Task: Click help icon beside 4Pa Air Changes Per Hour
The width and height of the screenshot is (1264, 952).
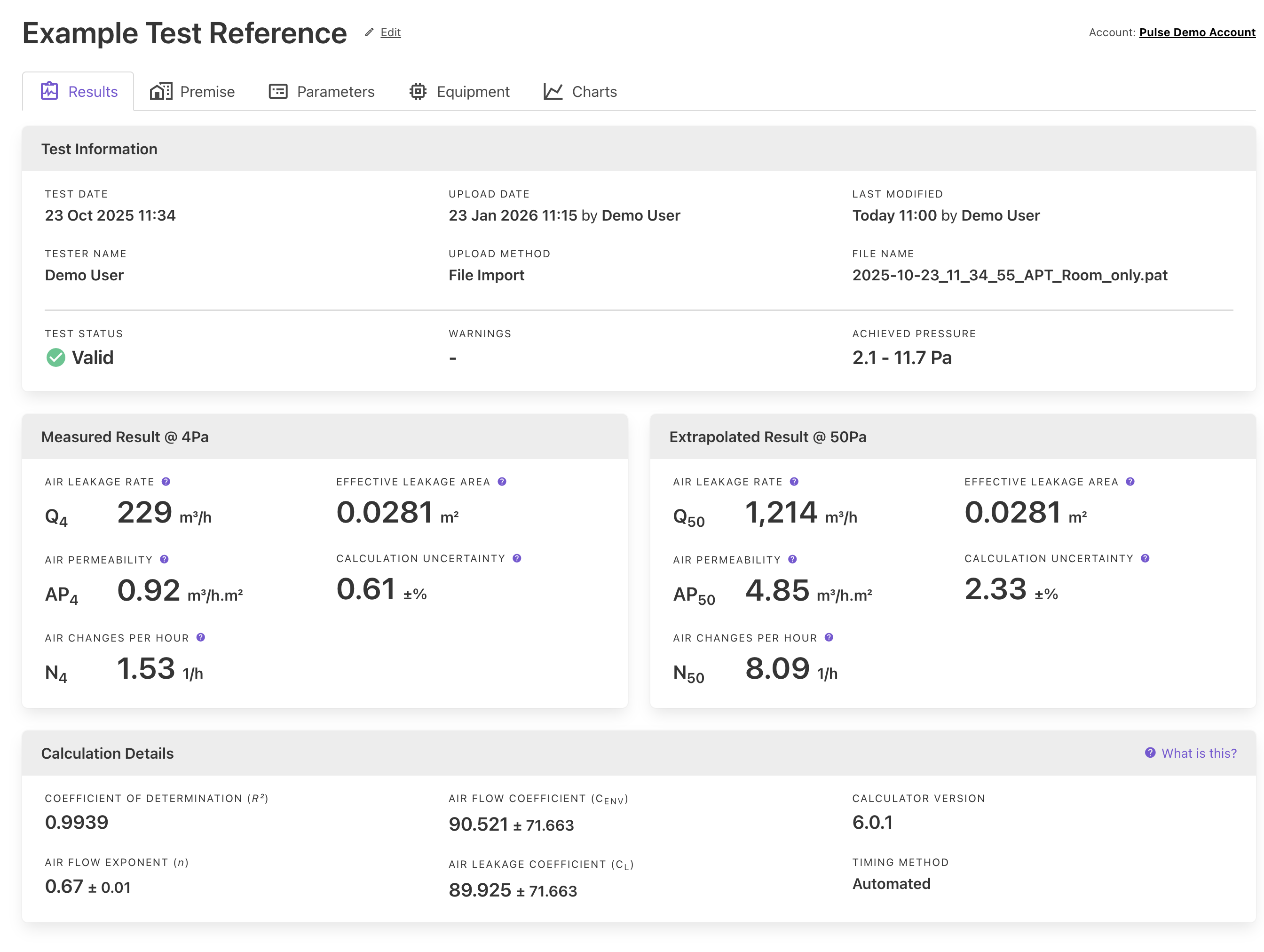Action: pos(201,637)
